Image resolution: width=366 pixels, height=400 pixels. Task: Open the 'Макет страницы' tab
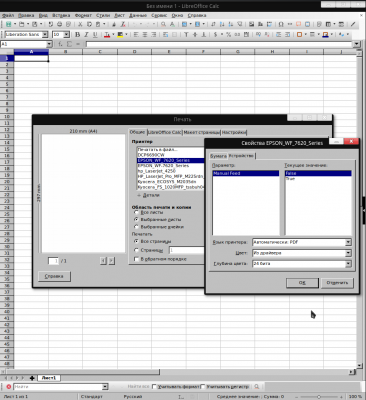click(x=202, y=132)
